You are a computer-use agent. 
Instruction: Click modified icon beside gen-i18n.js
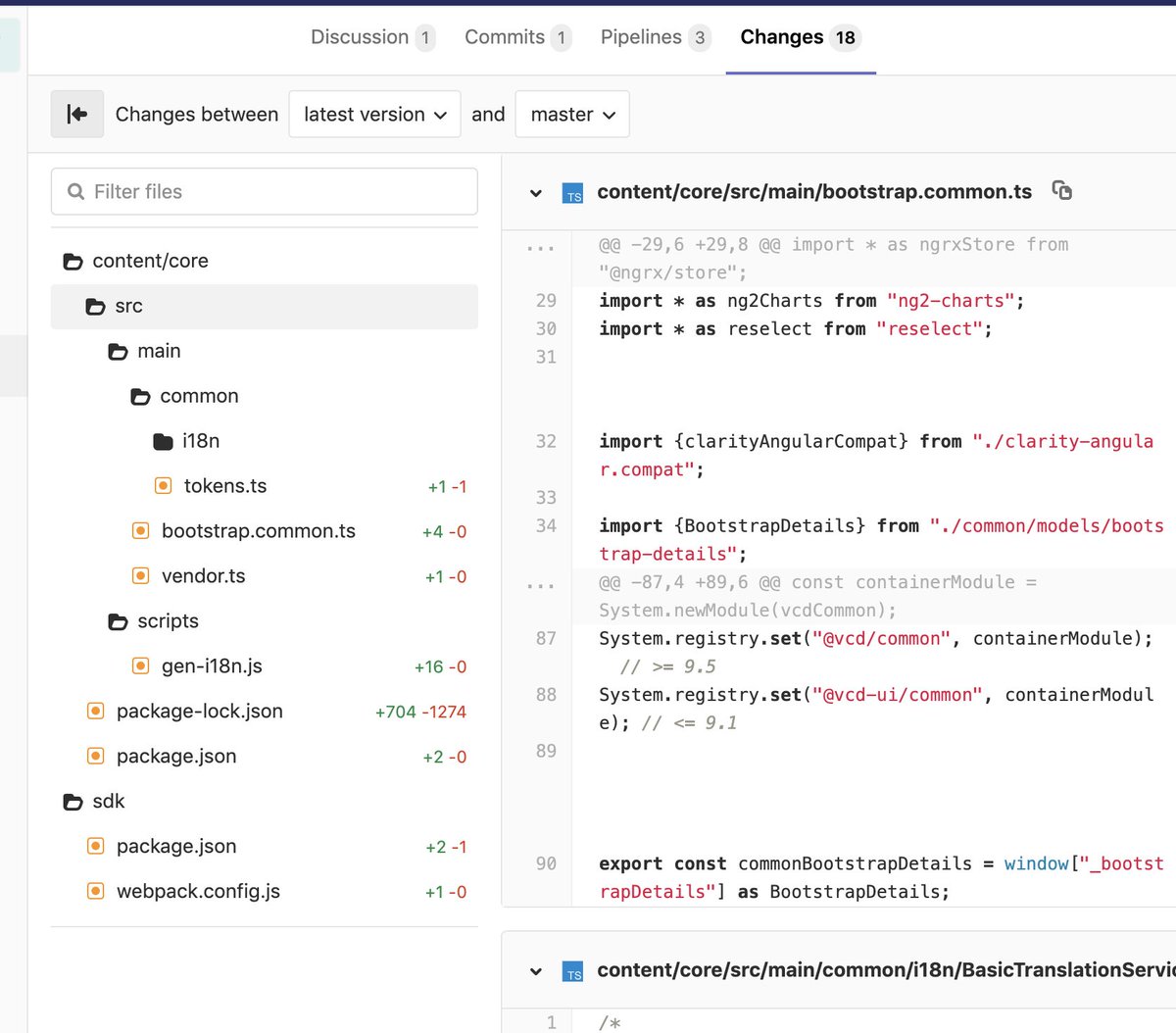click(140, 665)
